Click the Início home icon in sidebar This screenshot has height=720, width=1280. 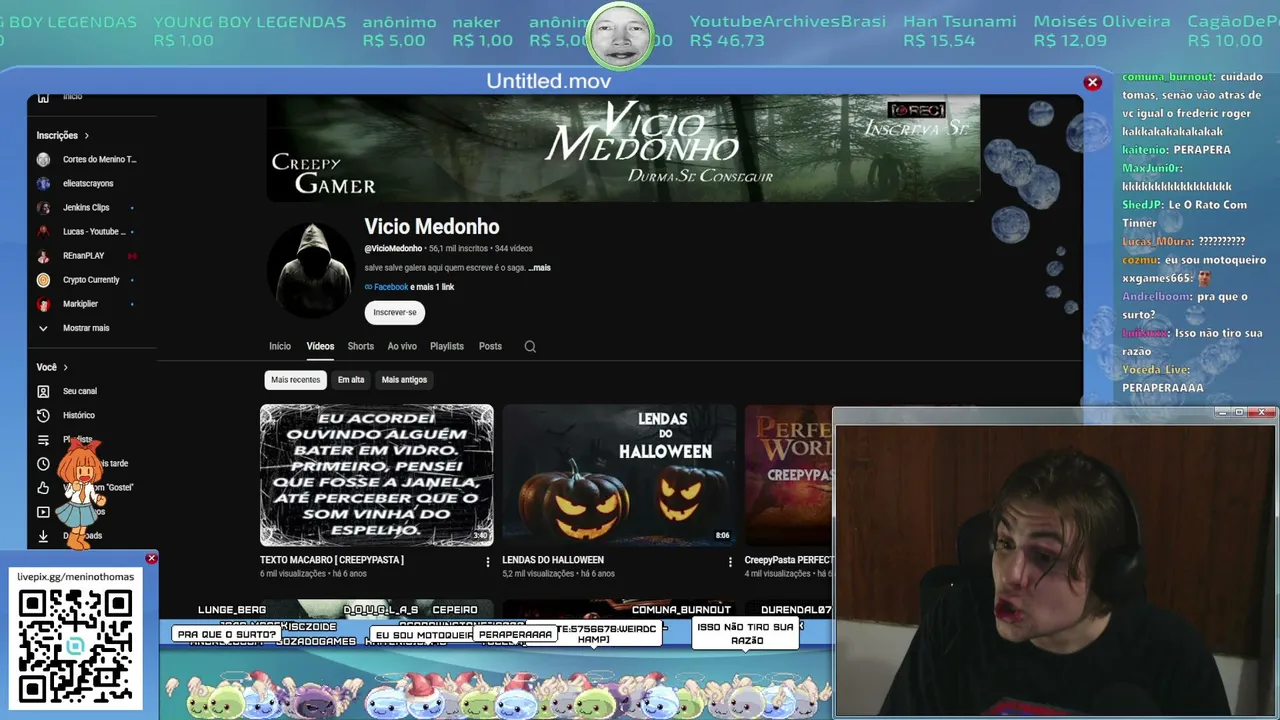(x=43, y=98)
